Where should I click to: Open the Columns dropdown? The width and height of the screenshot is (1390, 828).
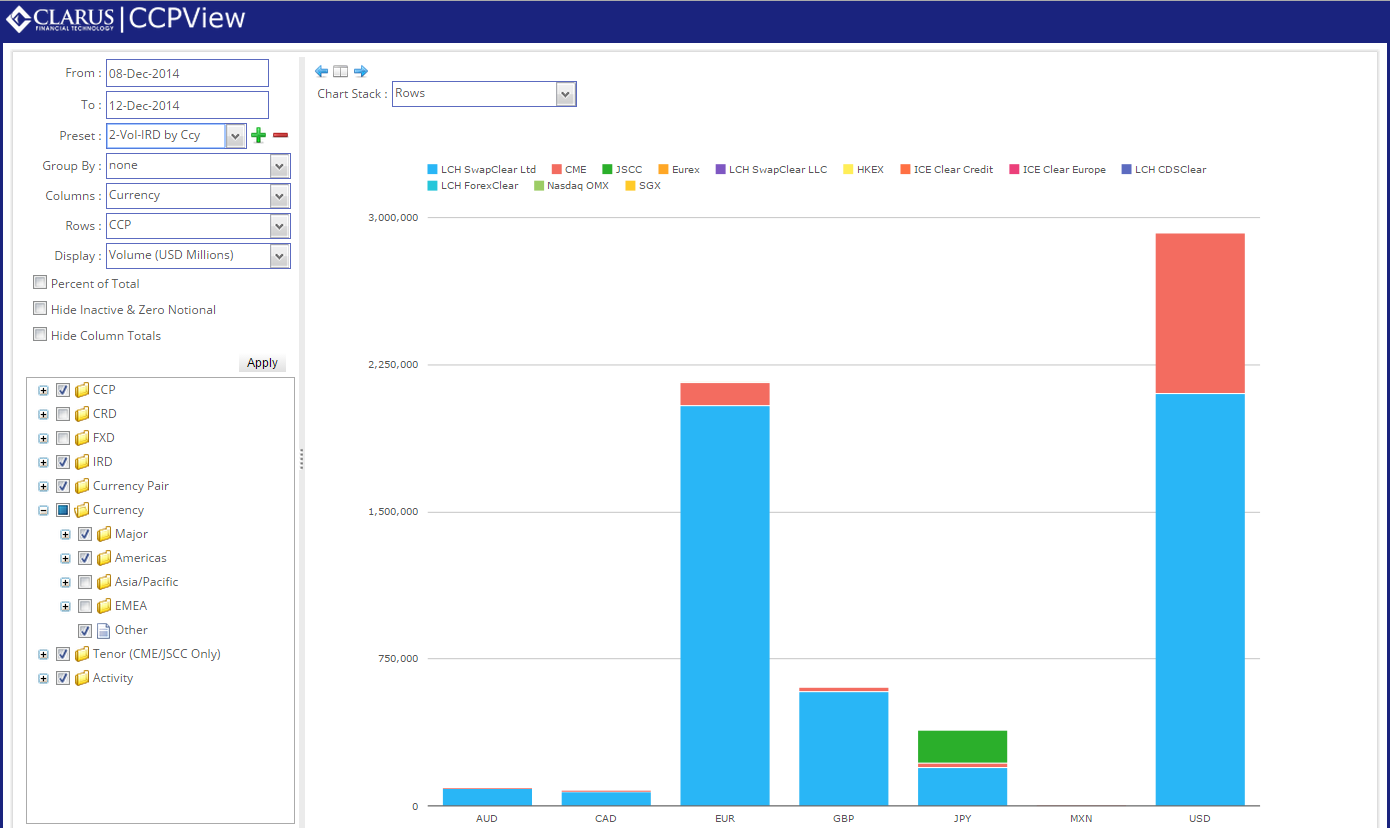coord(280,196)
